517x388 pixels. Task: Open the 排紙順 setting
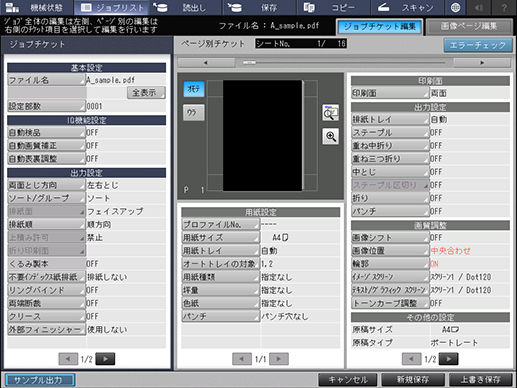(x=46, y=224)
